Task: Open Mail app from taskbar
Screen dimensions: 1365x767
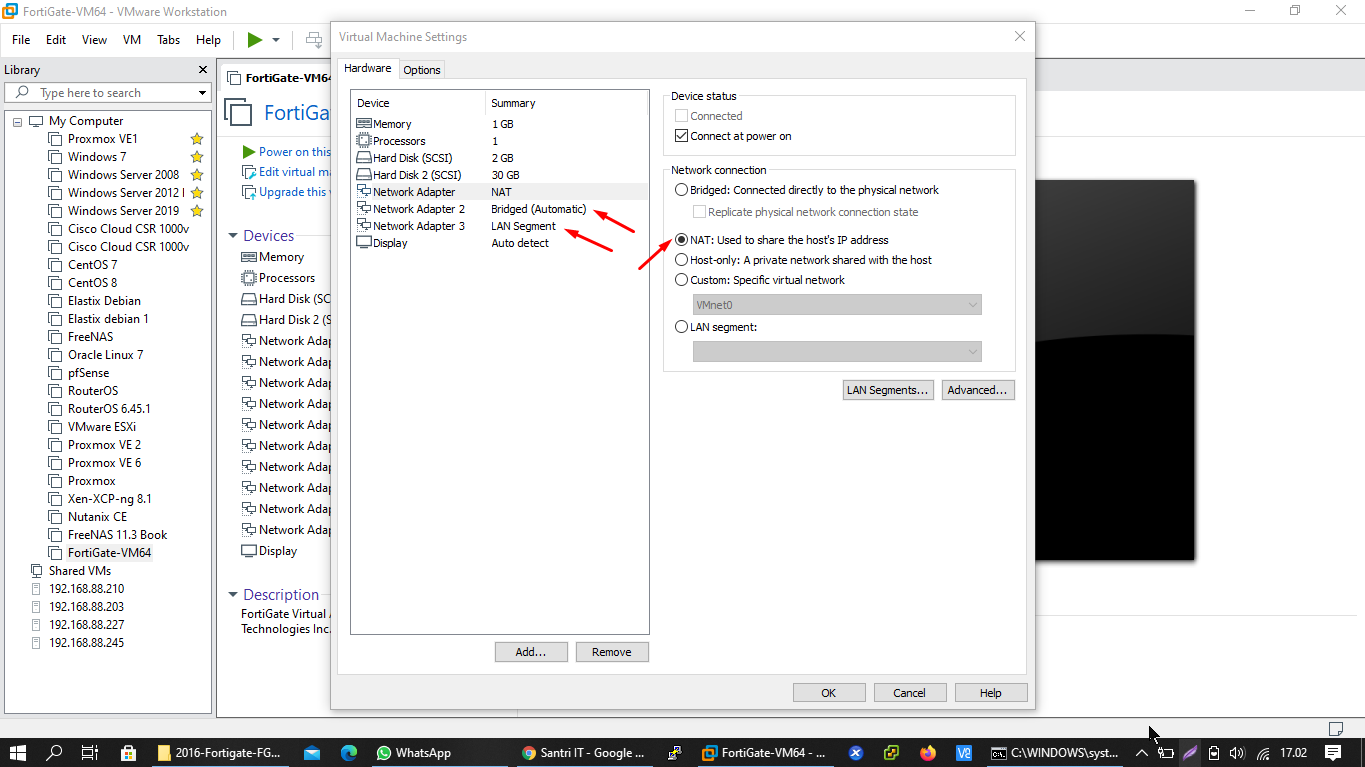Action: [x=312, y=753]
